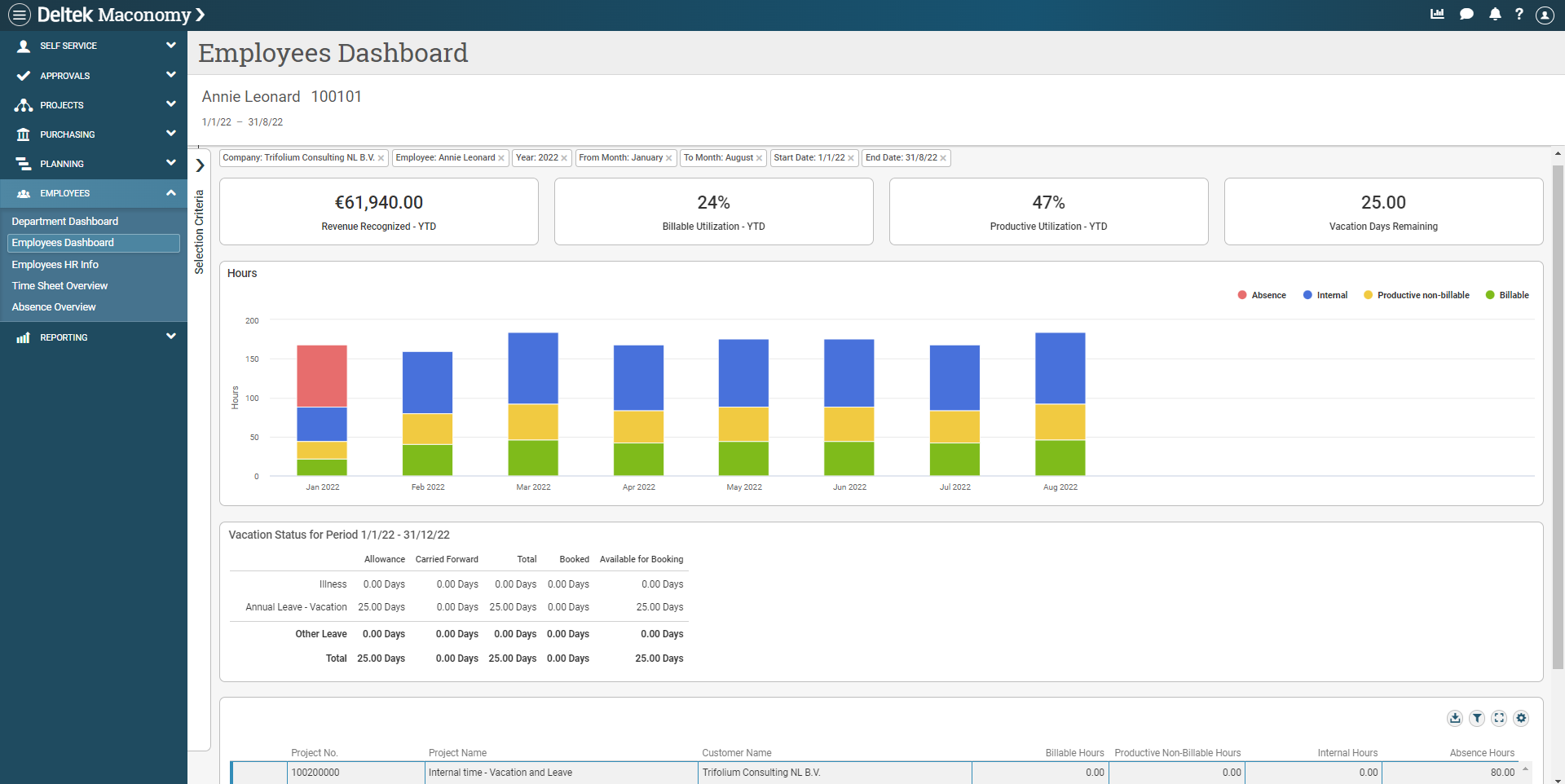Open the notifications bell

click(1495, 14)
